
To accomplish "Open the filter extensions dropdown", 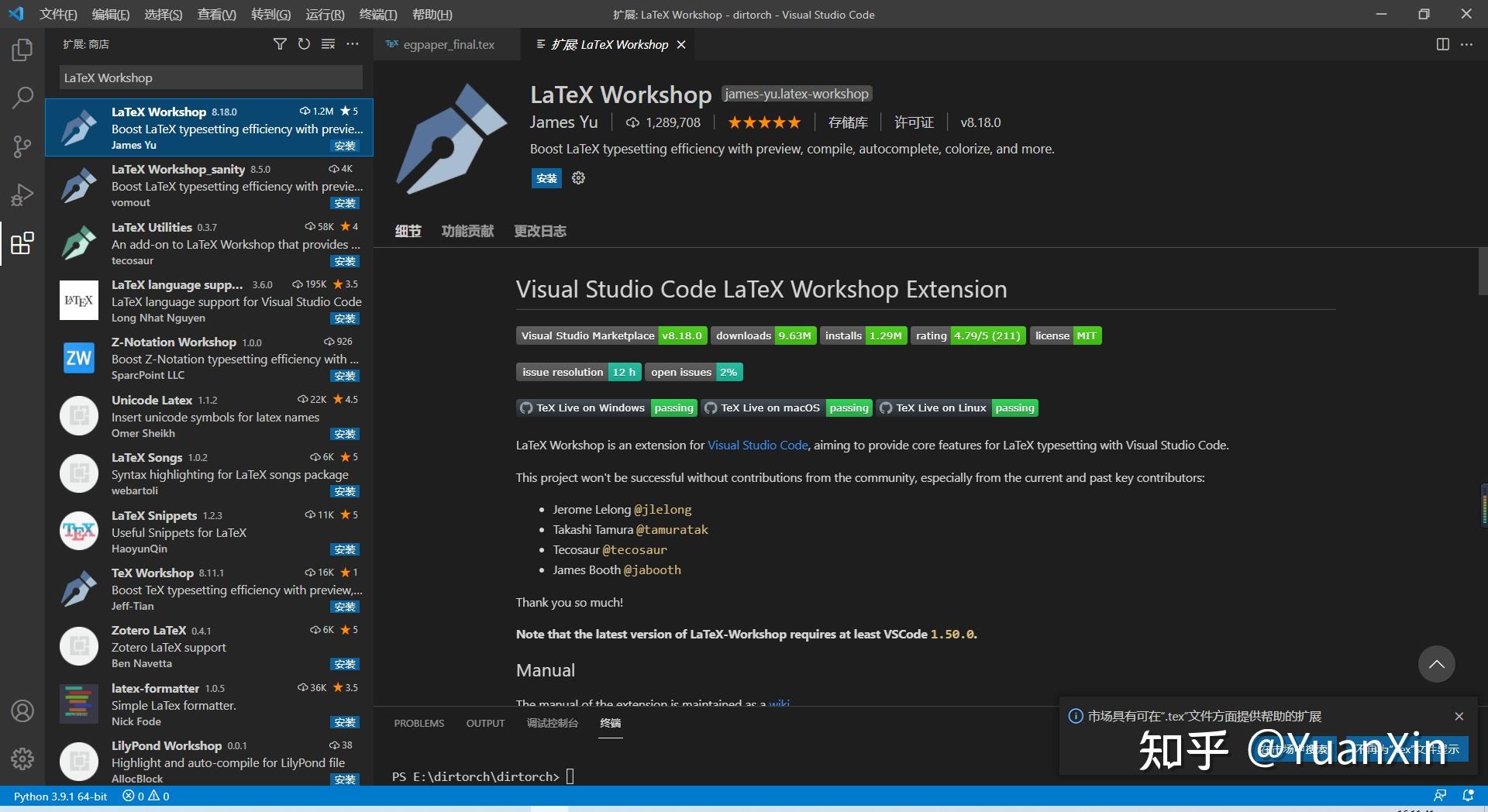I will point(280,44).
